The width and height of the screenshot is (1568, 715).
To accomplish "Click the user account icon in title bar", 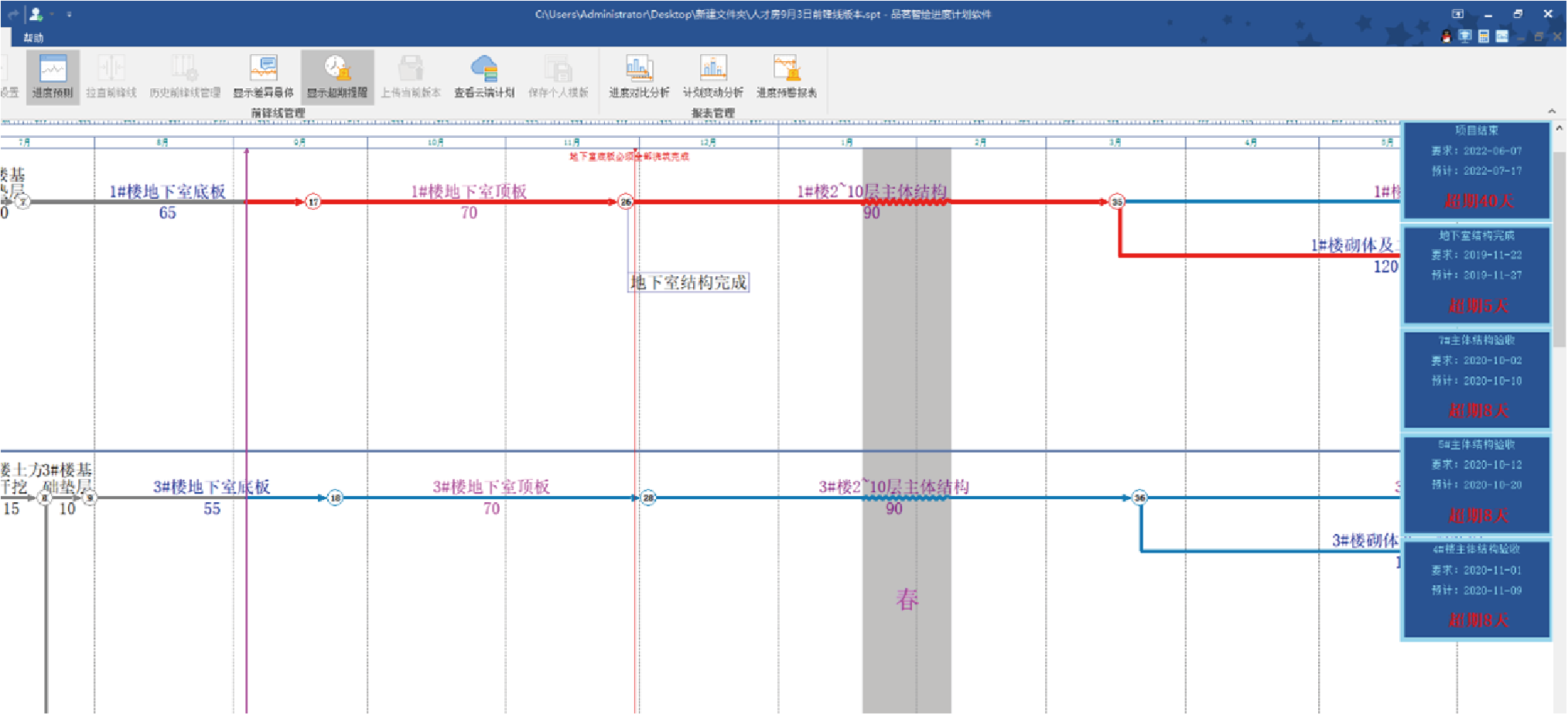I will (35, 14).
